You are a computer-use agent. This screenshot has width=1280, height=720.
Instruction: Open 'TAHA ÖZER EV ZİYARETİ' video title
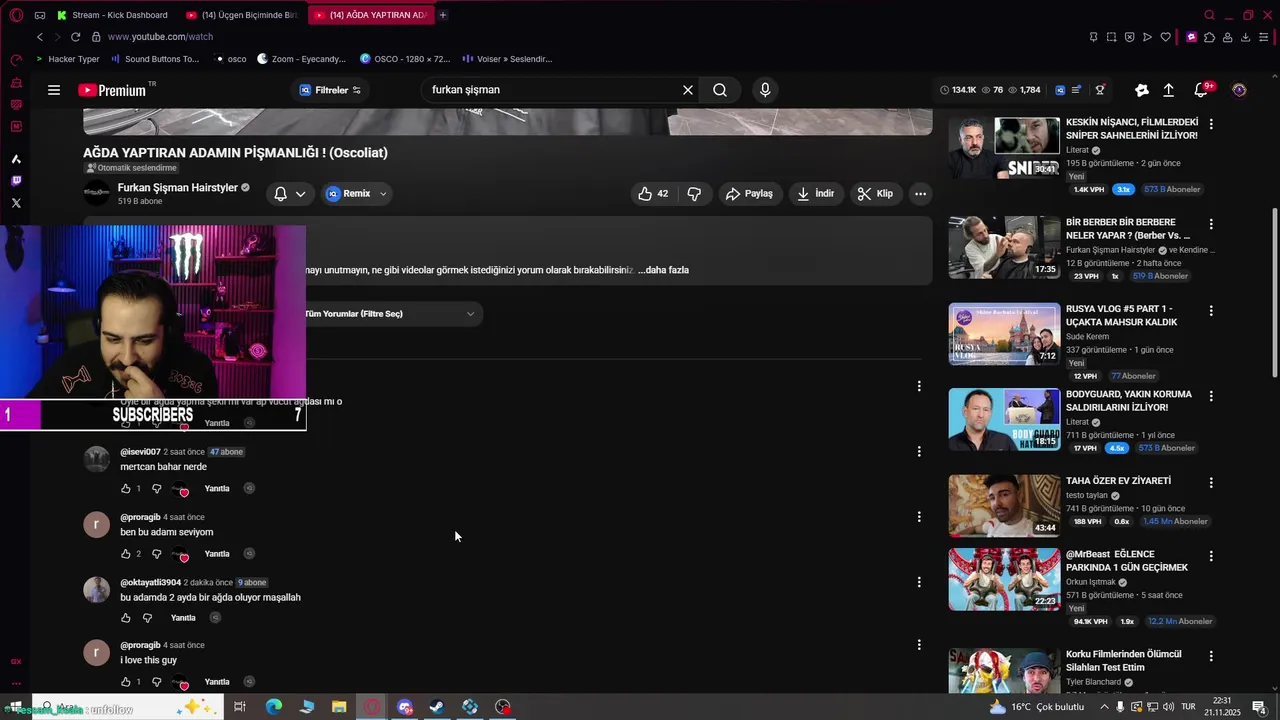pos(1118,481)
